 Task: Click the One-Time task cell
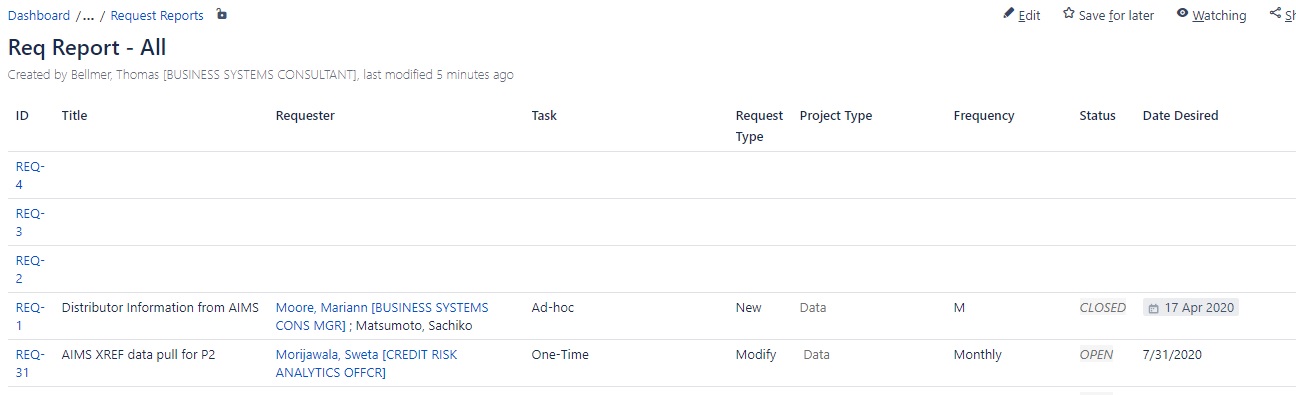(560, 355)
